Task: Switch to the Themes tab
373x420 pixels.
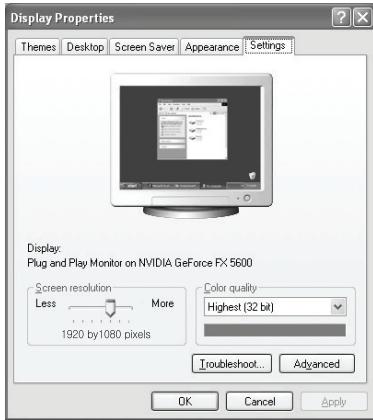Action: click(x=38, y=47)
